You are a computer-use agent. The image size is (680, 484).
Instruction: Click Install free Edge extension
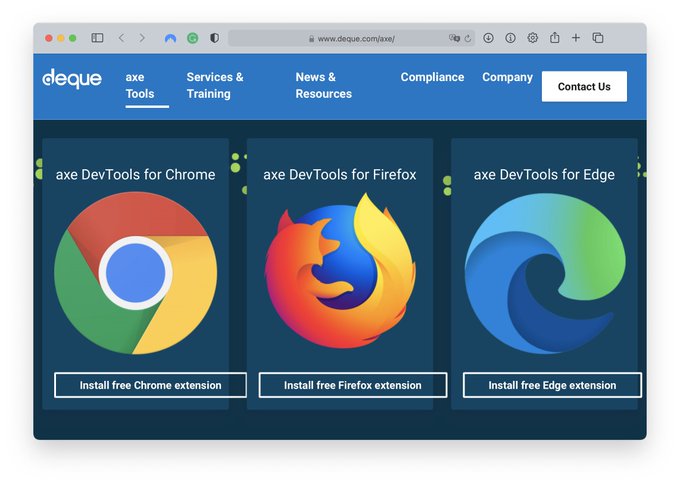click(552, 385)
